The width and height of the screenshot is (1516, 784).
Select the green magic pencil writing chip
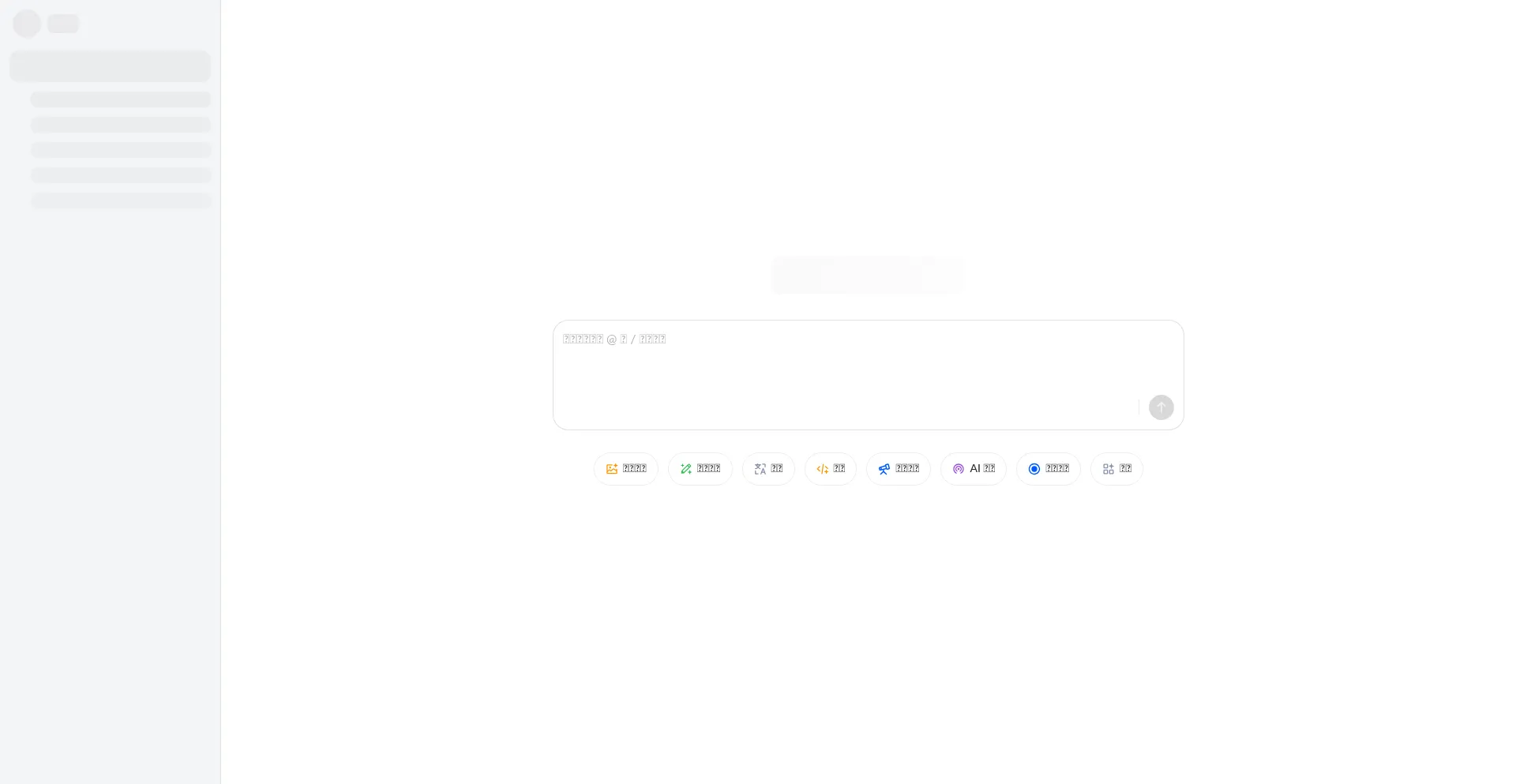tap(700, 469)
